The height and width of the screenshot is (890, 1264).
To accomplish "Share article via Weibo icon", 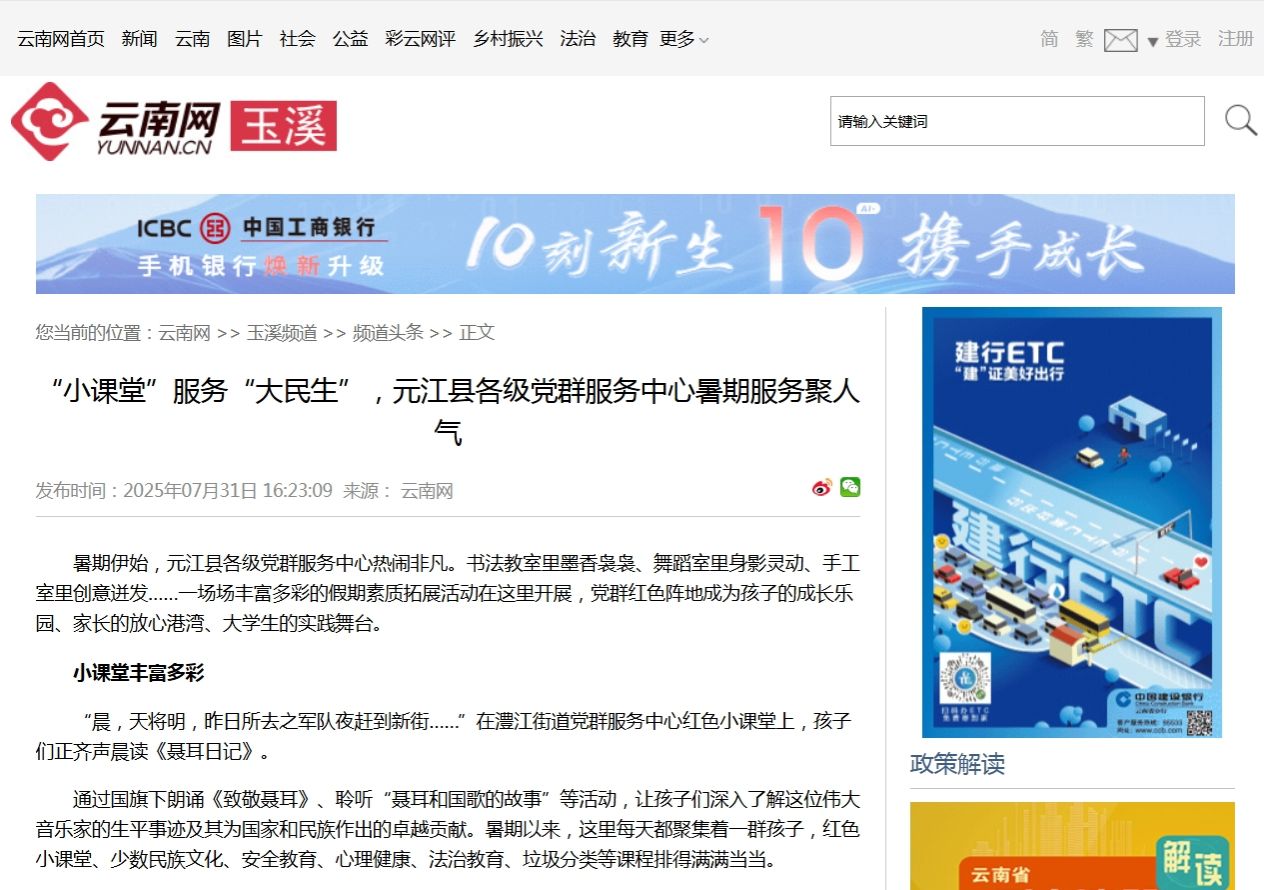I will 822,488.
